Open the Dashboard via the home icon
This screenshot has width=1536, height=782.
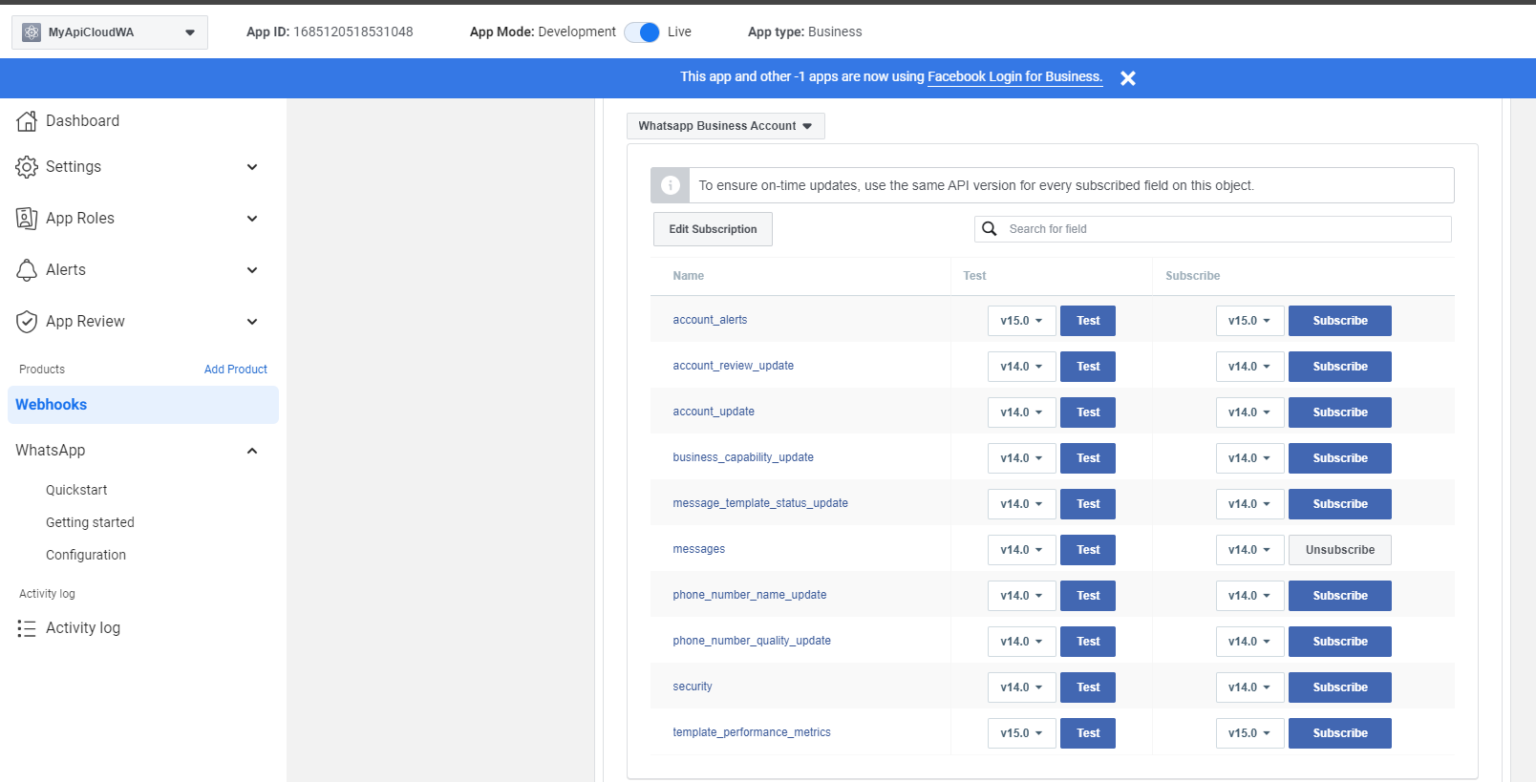click(x=25, y=120)
